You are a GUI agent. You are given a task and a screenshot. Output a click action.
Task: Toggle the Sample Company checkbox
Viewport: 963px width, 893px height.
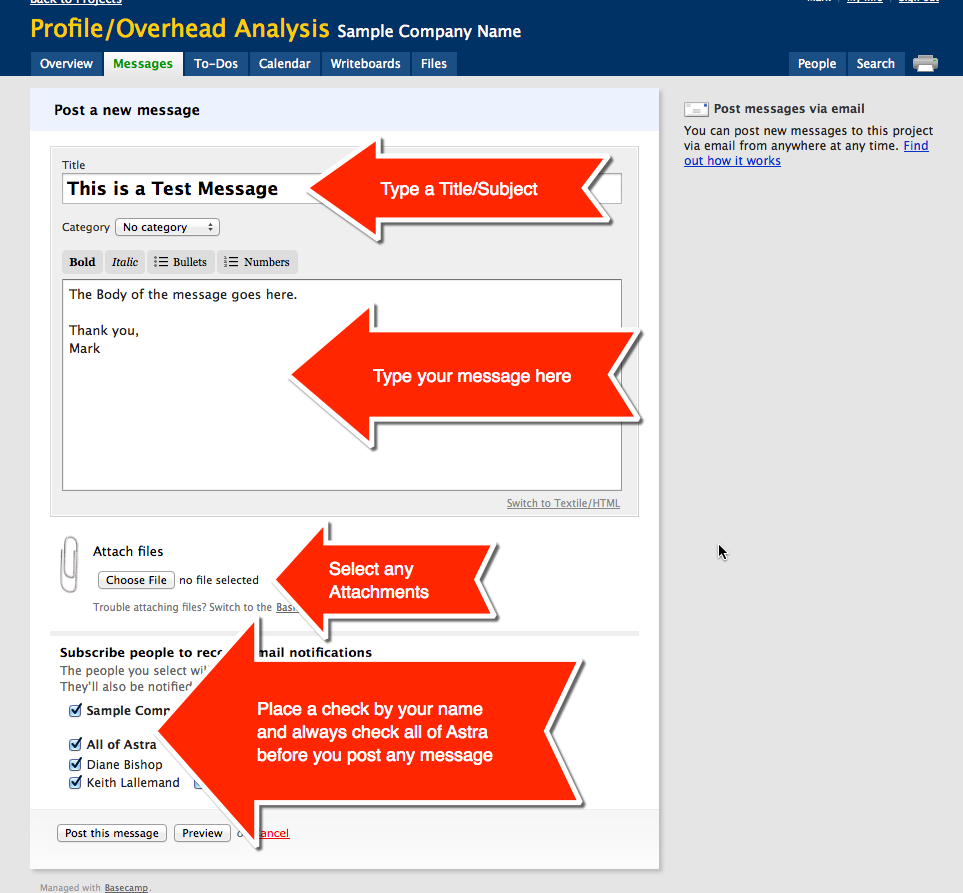(x=75, y=711)
